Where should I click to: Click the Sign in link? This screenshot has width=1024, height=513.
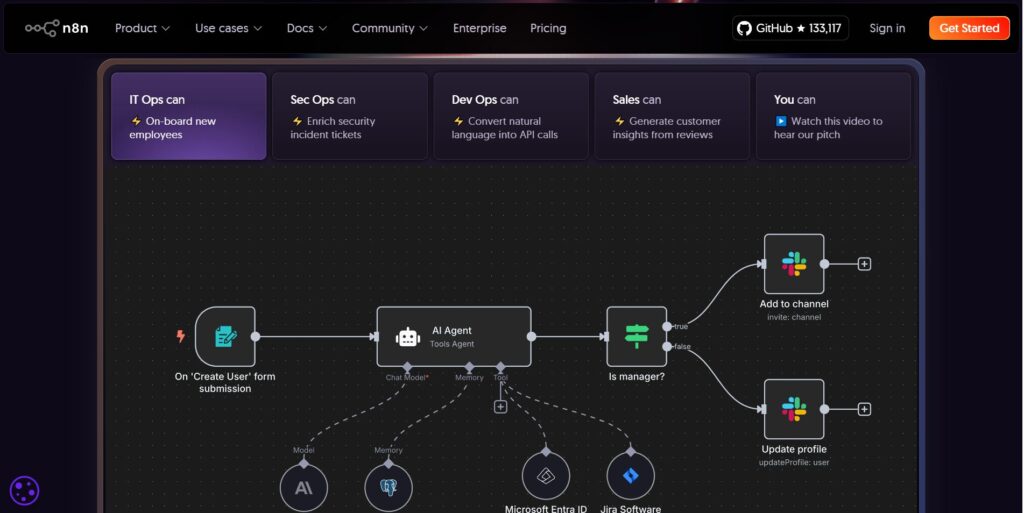point(887,28)
